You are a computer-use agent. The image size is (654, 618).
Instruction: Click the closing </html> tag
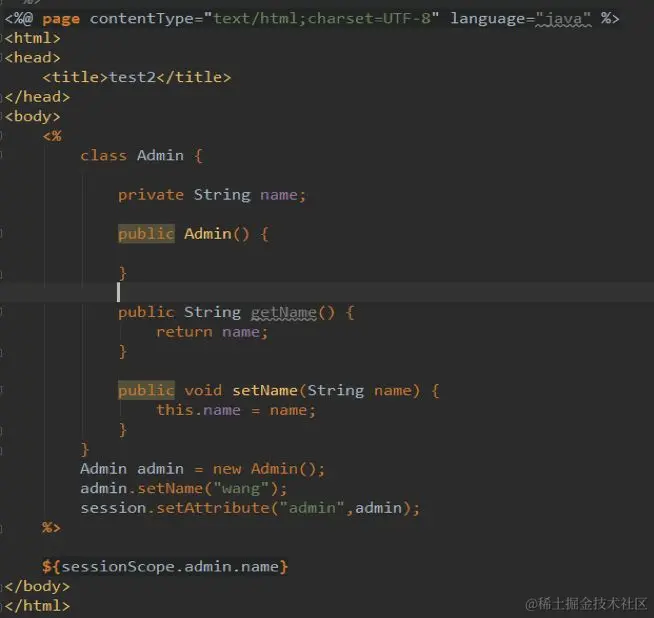(37, 605)
